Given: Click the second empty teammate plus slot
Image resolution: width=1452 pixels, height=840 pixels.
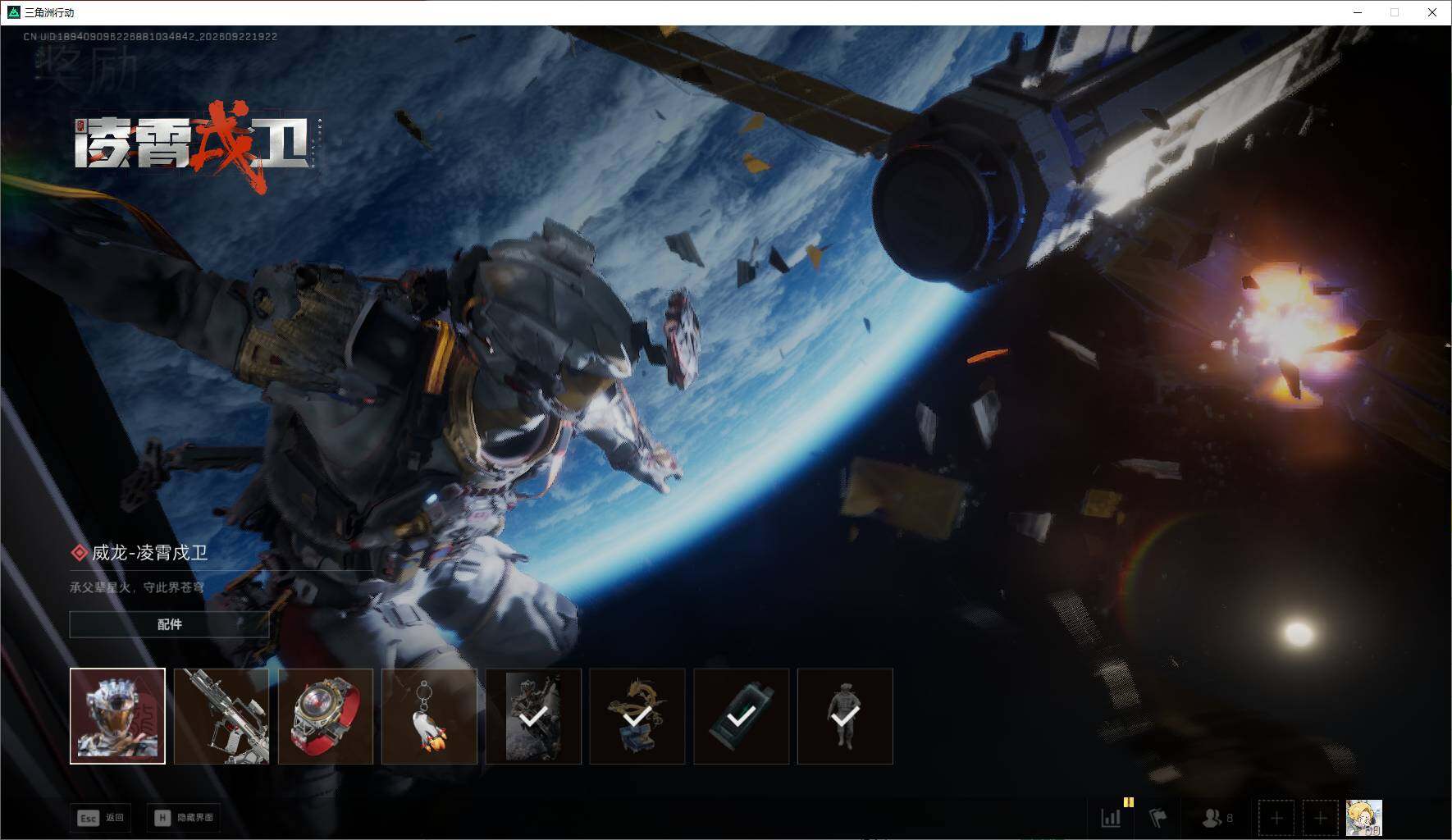Looking at the screenshot, I should 1320,818.
